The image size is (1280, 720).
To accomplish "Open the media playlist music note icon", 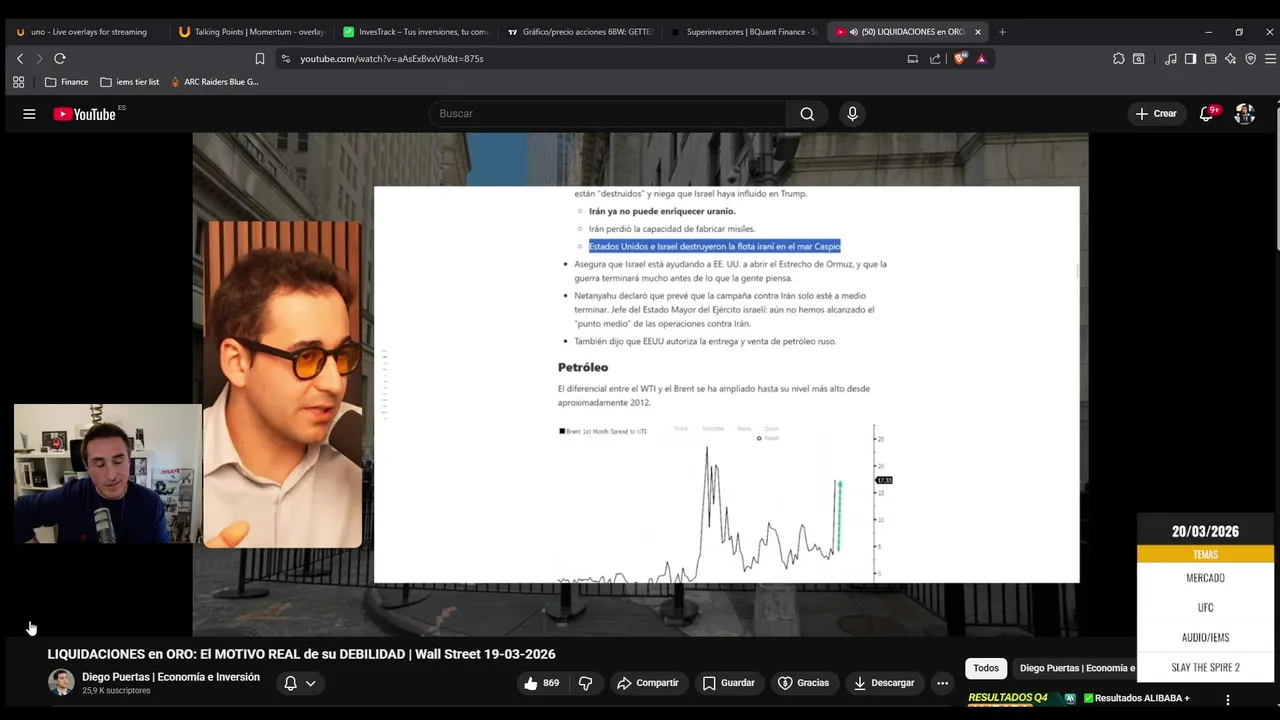I will 1170,59.
